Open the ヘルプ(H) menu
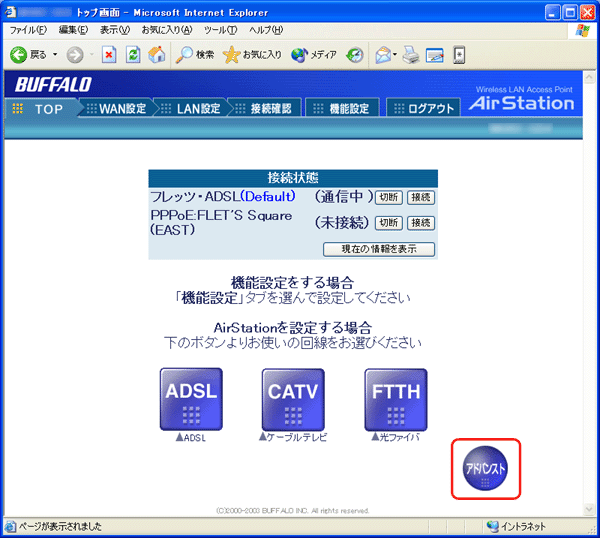The height and width of the screenshot is (538, 600). click(266, 30)
